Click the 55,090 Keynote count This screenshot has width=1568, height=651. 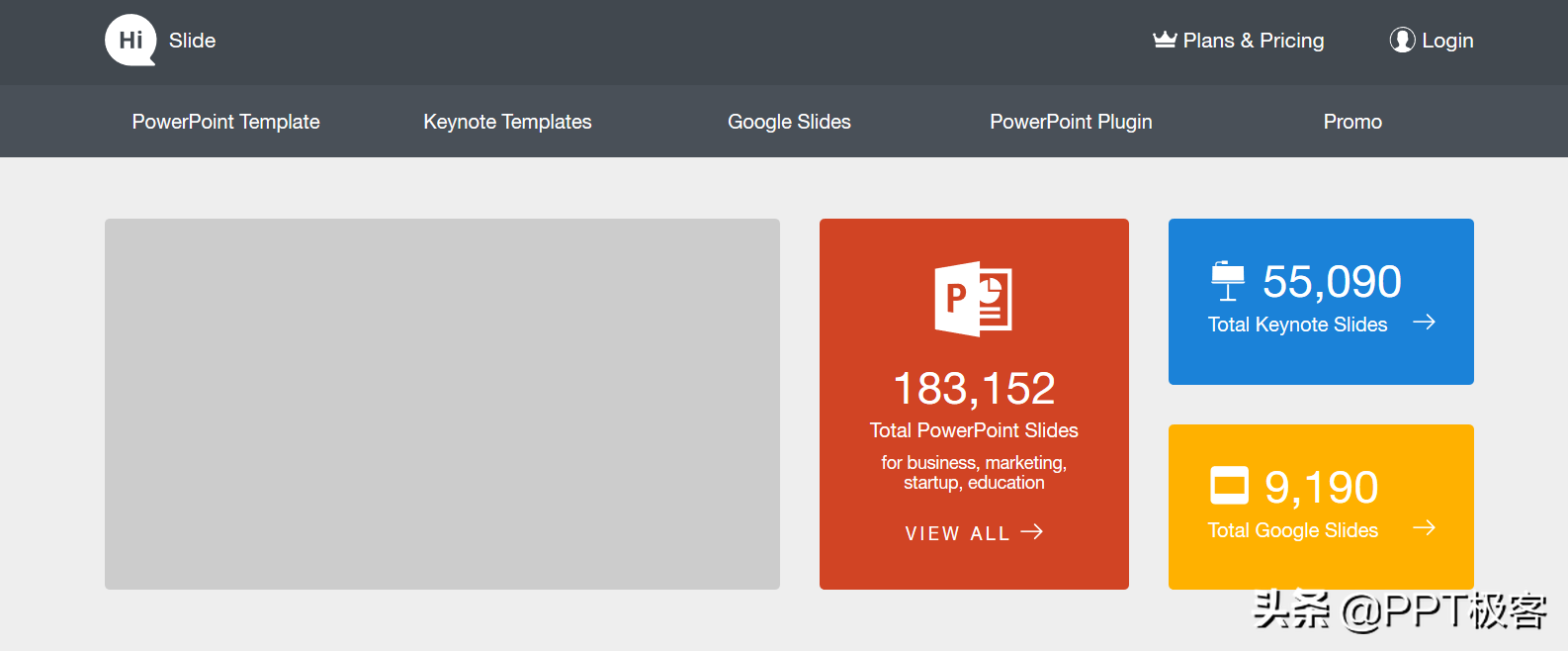1332,282
